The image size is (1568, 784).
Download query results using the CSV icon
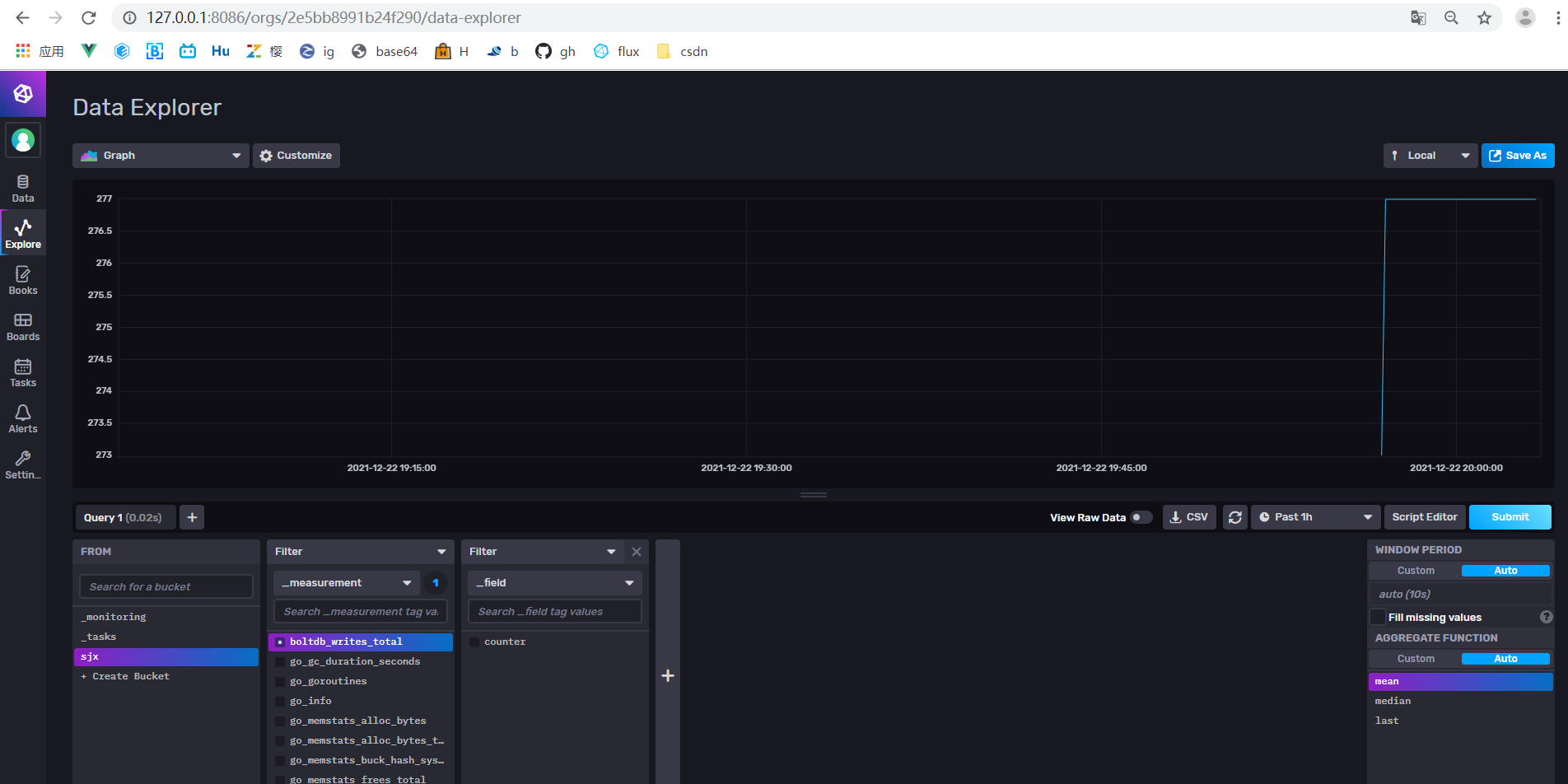click(x=1189, y=516)
